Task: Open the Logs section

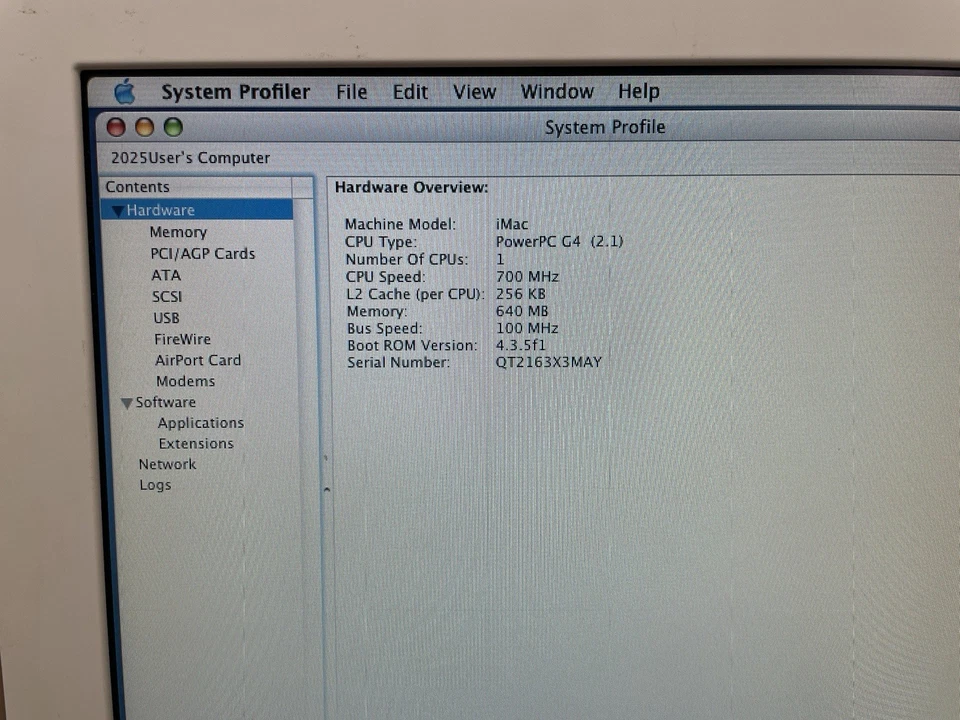Action: [155, 485]
